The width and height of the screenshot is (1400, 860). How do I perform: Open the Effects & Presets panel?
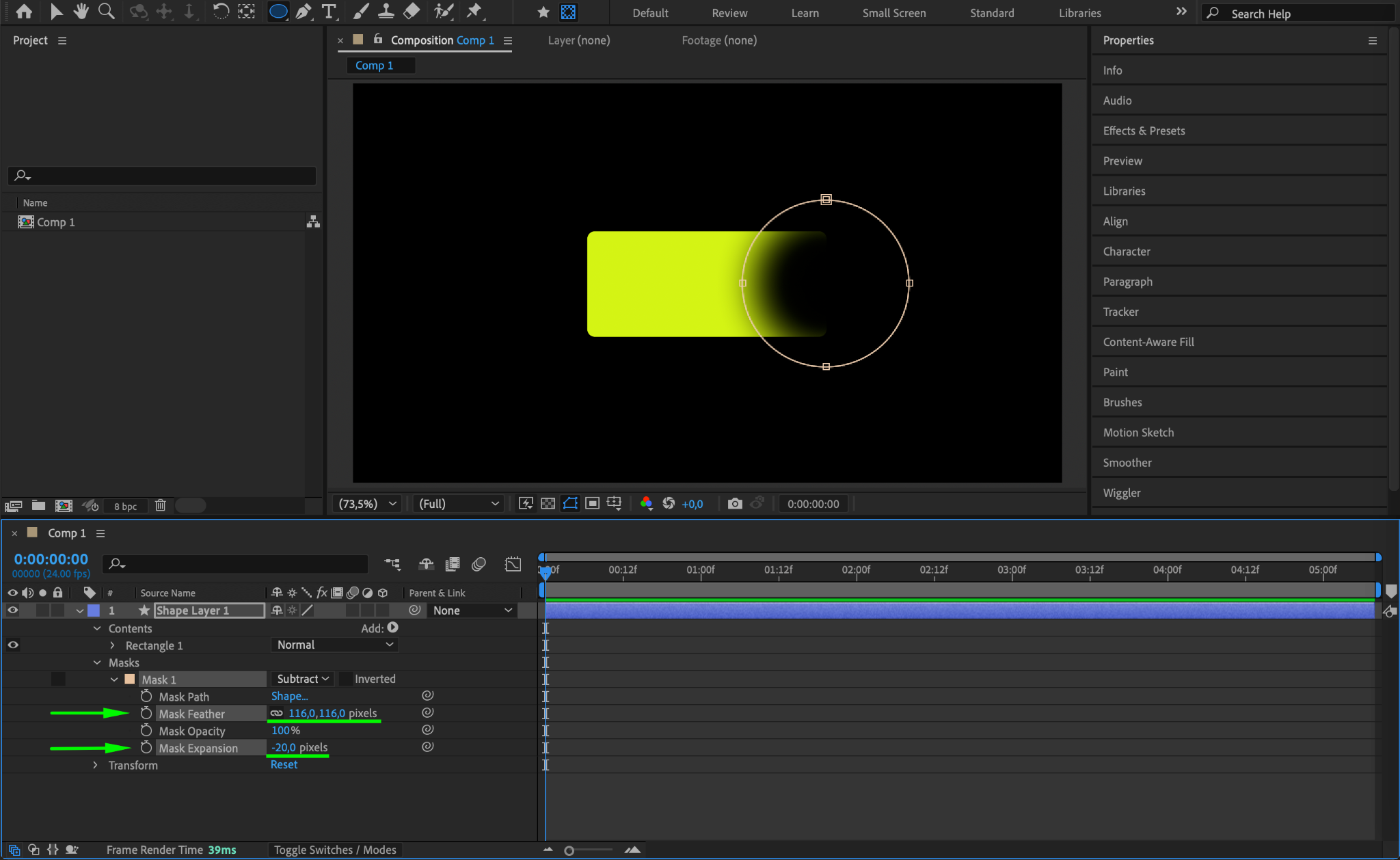click(1144, 131)
